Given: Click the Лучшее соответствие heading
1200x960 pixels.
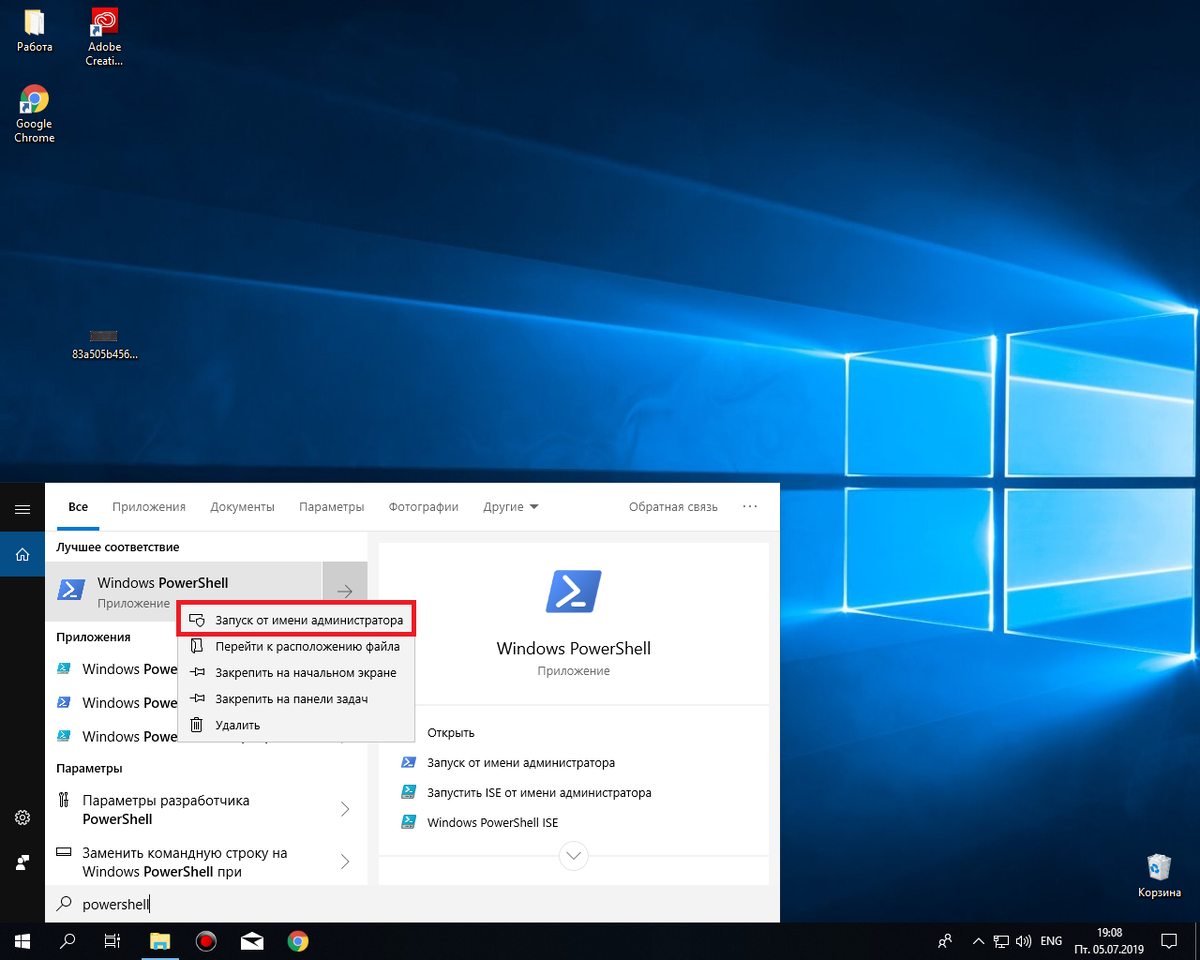Looking at the screenshot, I should coord(118,547).
